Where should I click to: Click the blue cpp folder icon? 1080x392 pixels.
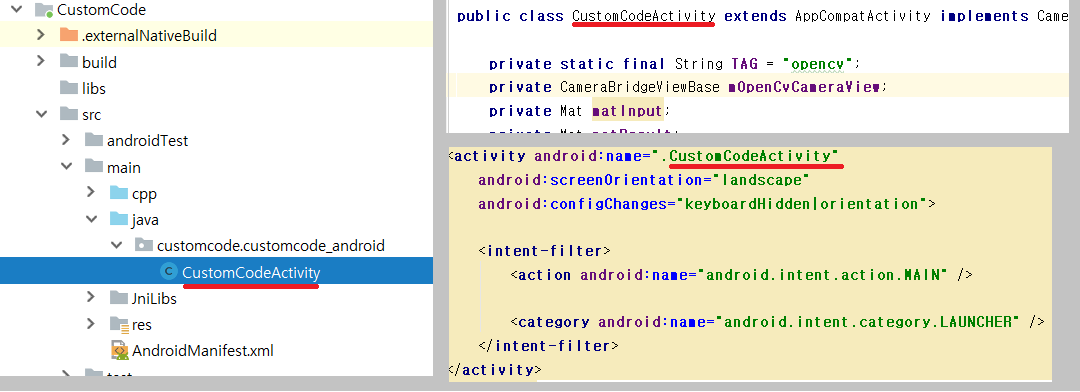click(118, 194)
